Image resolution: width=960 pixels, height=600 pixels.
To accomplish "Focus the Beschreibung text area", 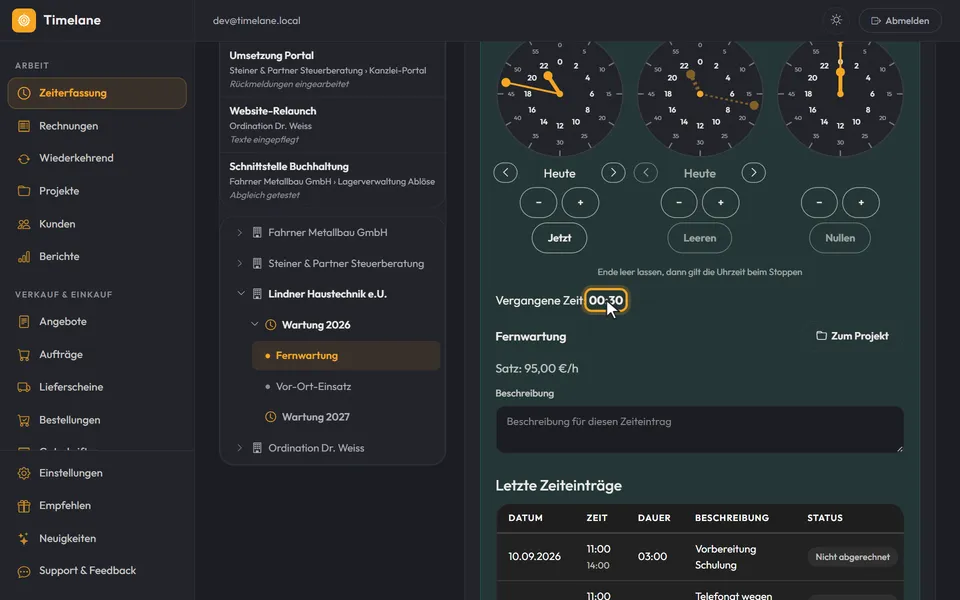I will [699, 430].
